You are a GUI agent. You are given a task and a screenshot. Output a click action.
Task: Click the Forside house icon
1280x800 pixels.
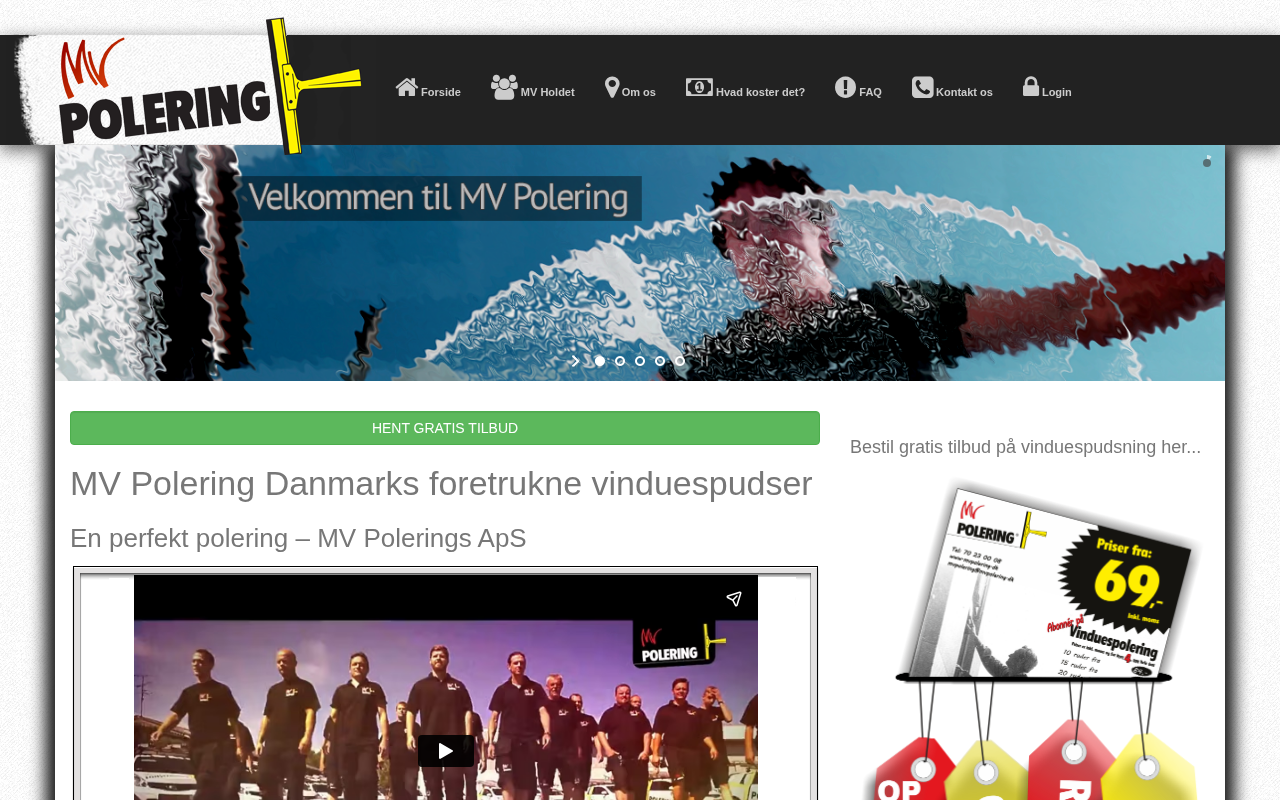click(x=406, y=87)
